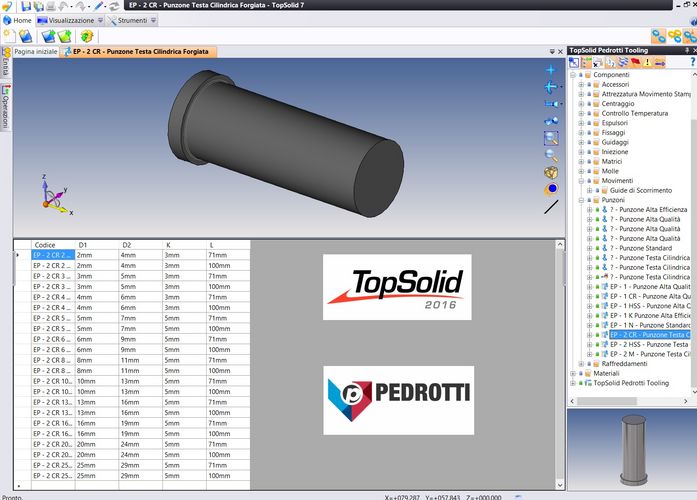This screenshot has height=500, width=697.
Task: Click the pin icon on TopSolid Pedrotti Tooling panel
Action: click(684, 49)
